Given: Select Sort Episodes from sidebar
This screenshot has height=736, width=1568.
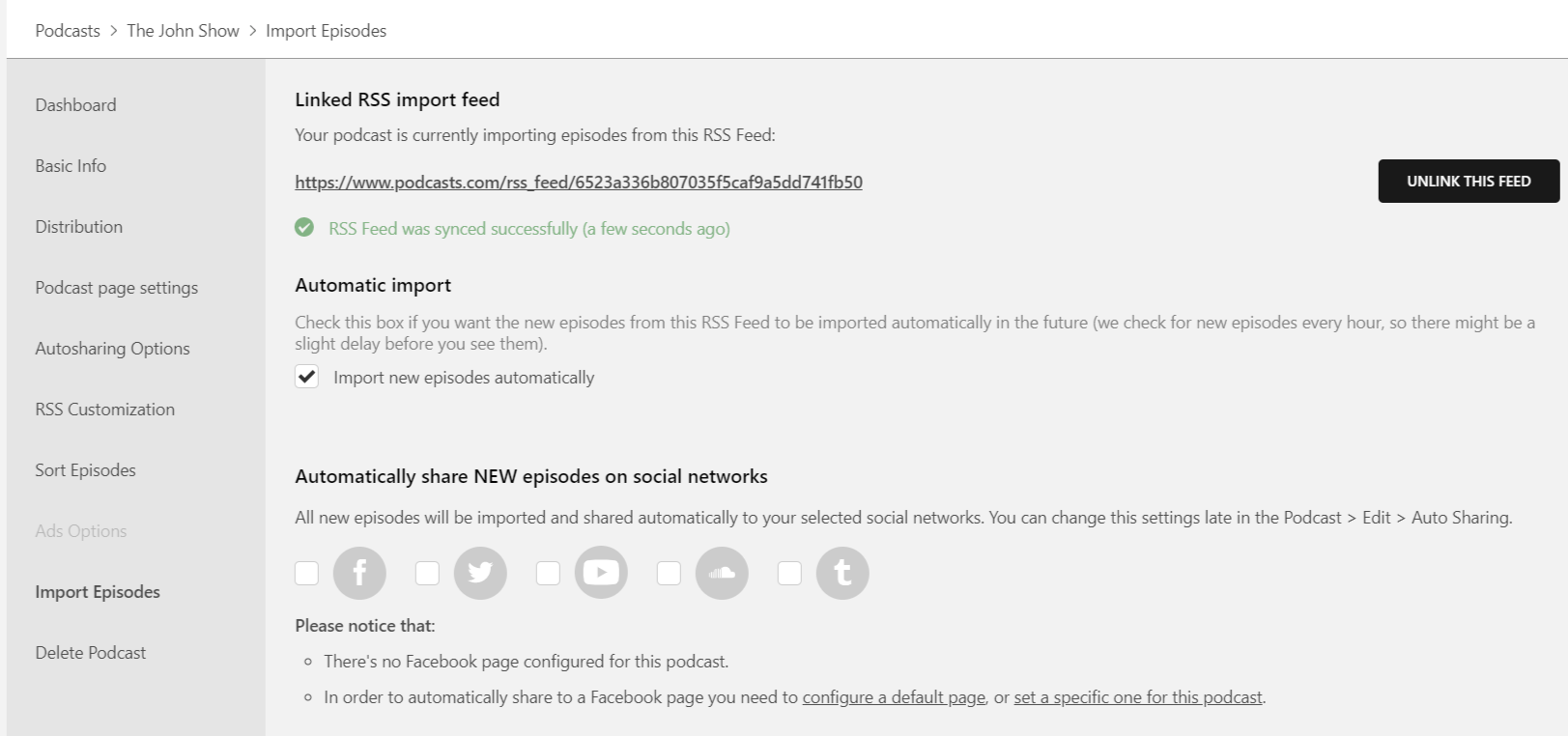Looking at the screenshot, I should [x=85, y=470].
